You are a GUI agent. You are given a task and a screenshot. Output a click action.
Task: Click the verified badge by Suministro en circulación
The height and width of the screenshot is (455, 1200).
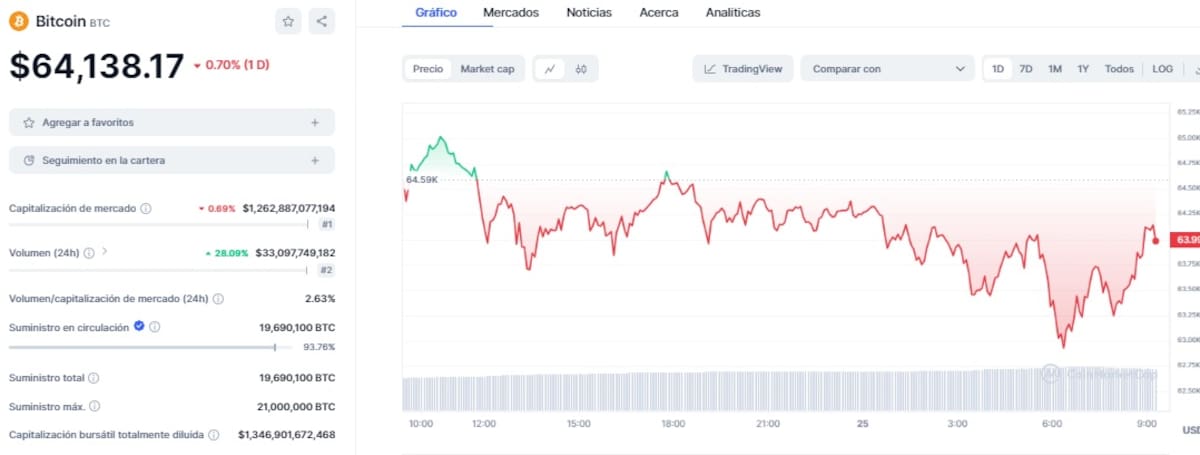139,326
